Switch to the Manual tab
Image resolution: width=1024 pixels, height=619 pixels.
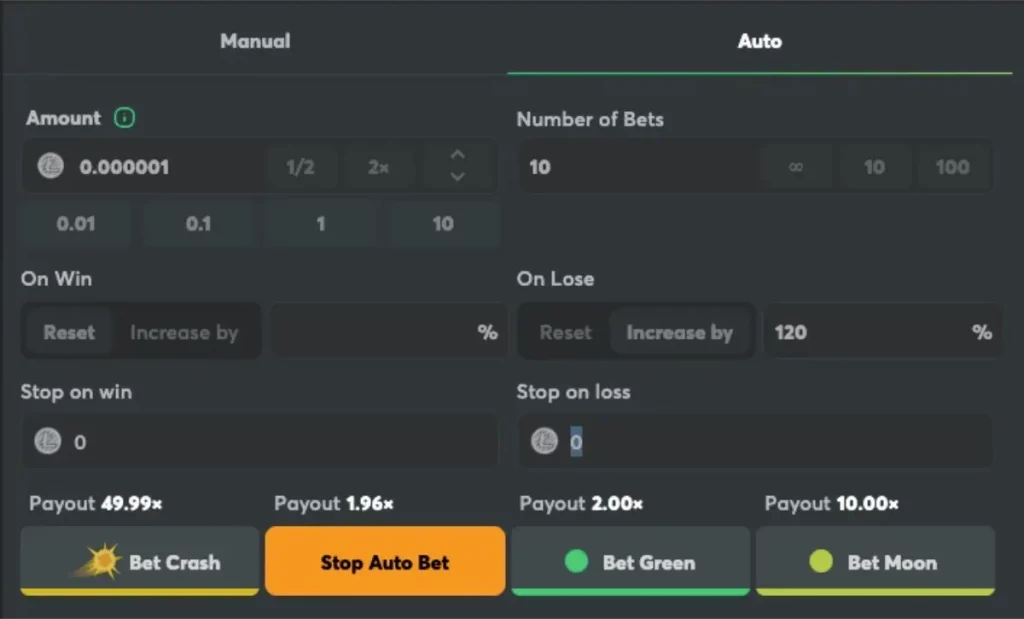(x=255, y=40)
